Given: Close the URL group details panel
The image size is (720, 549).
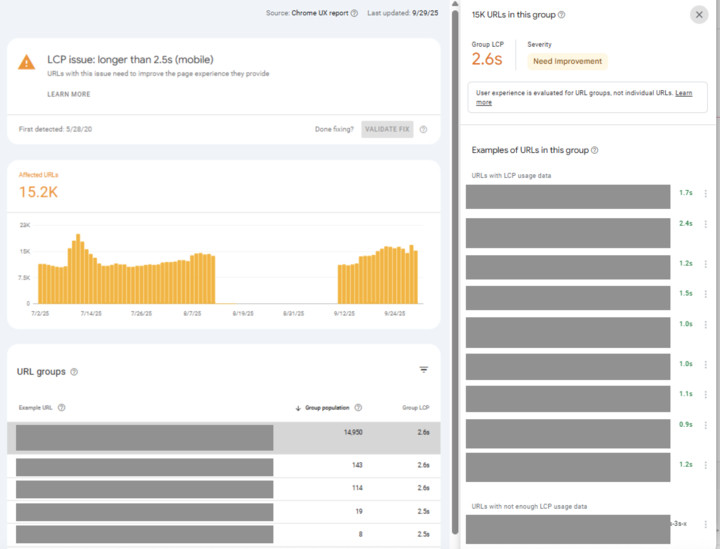Looking at the screenshot, I should point(699,14).
